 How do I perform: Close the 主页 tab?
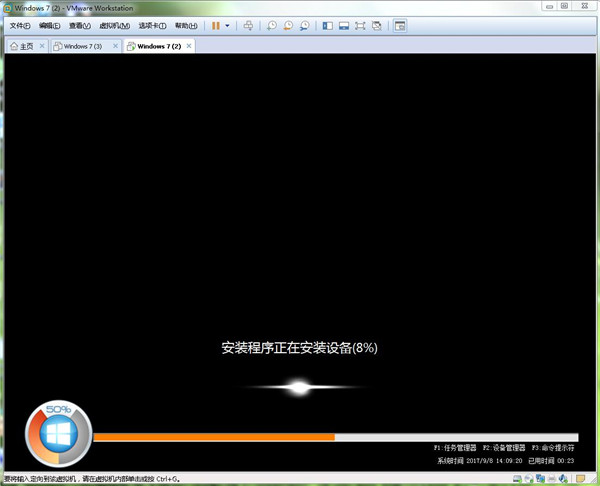pyautogui.click(x=42, y=46)
